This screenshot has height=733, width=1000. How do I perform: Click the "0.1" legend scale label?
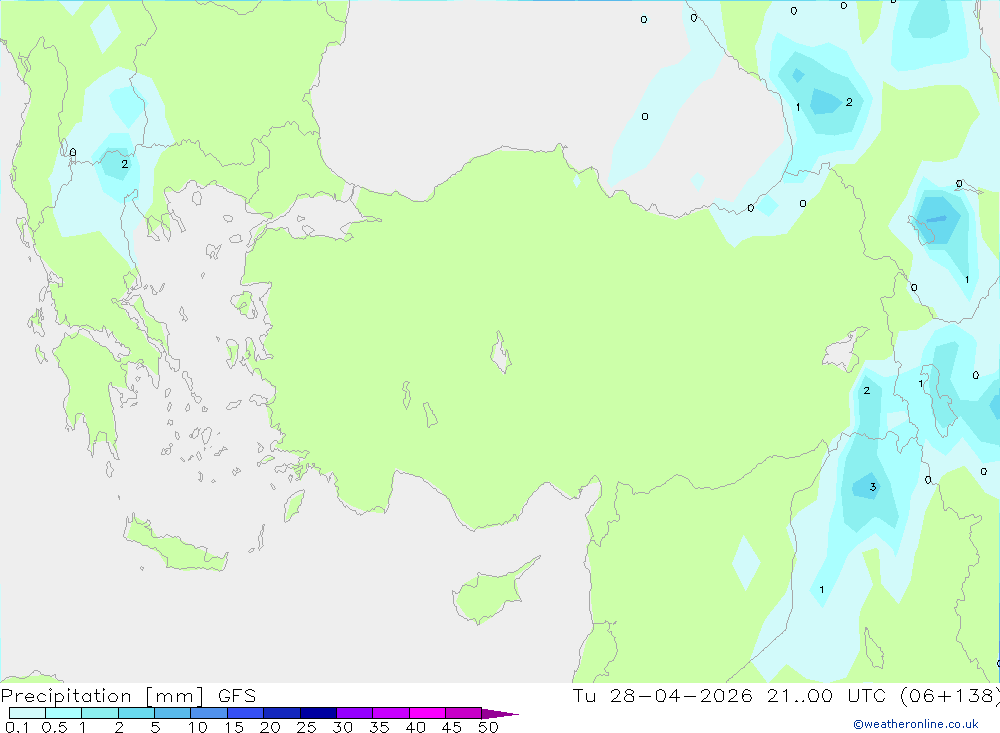(x=17, y=727)
